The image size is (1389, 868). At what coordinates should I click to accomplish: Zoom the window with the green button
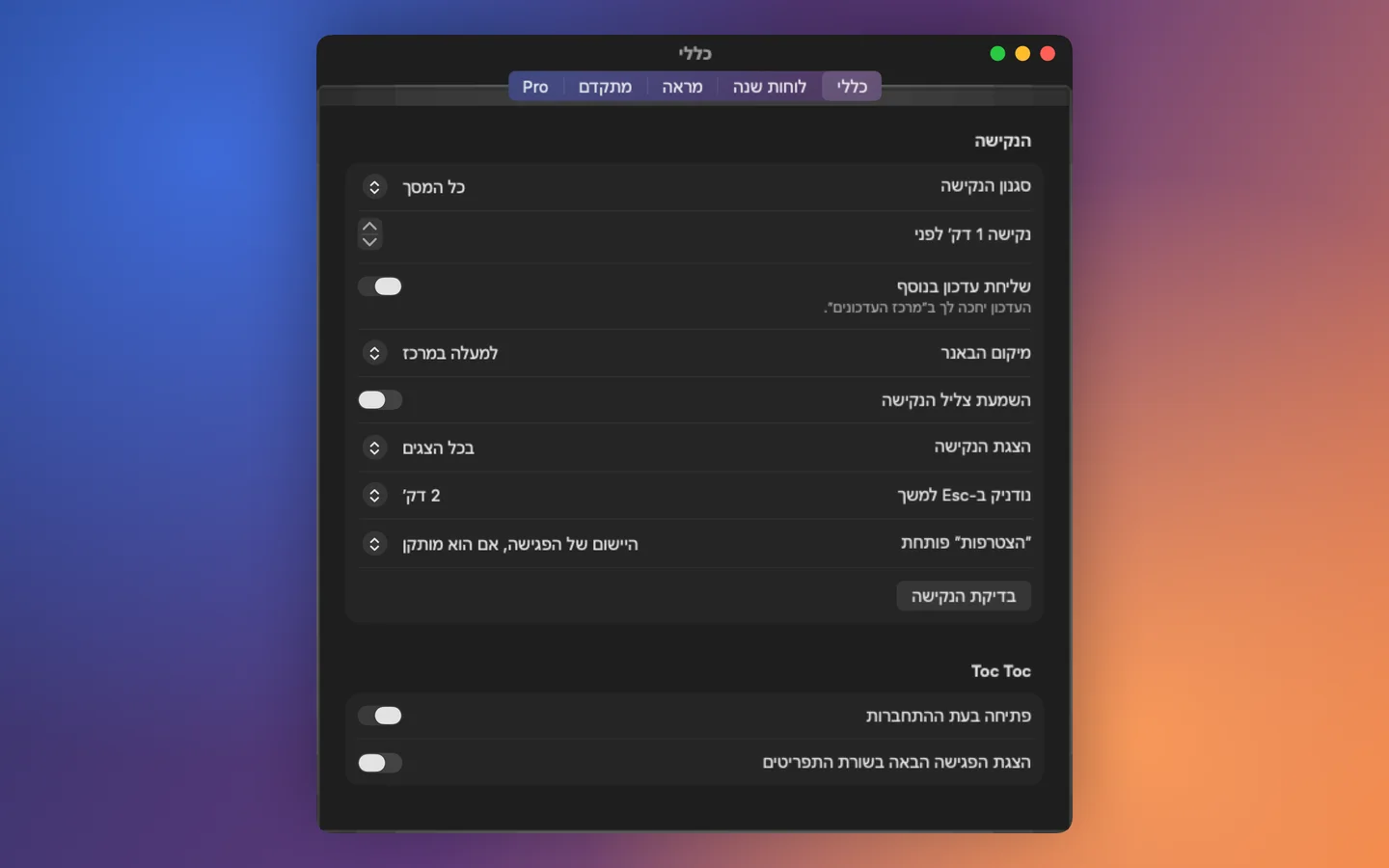pos(997,53)
